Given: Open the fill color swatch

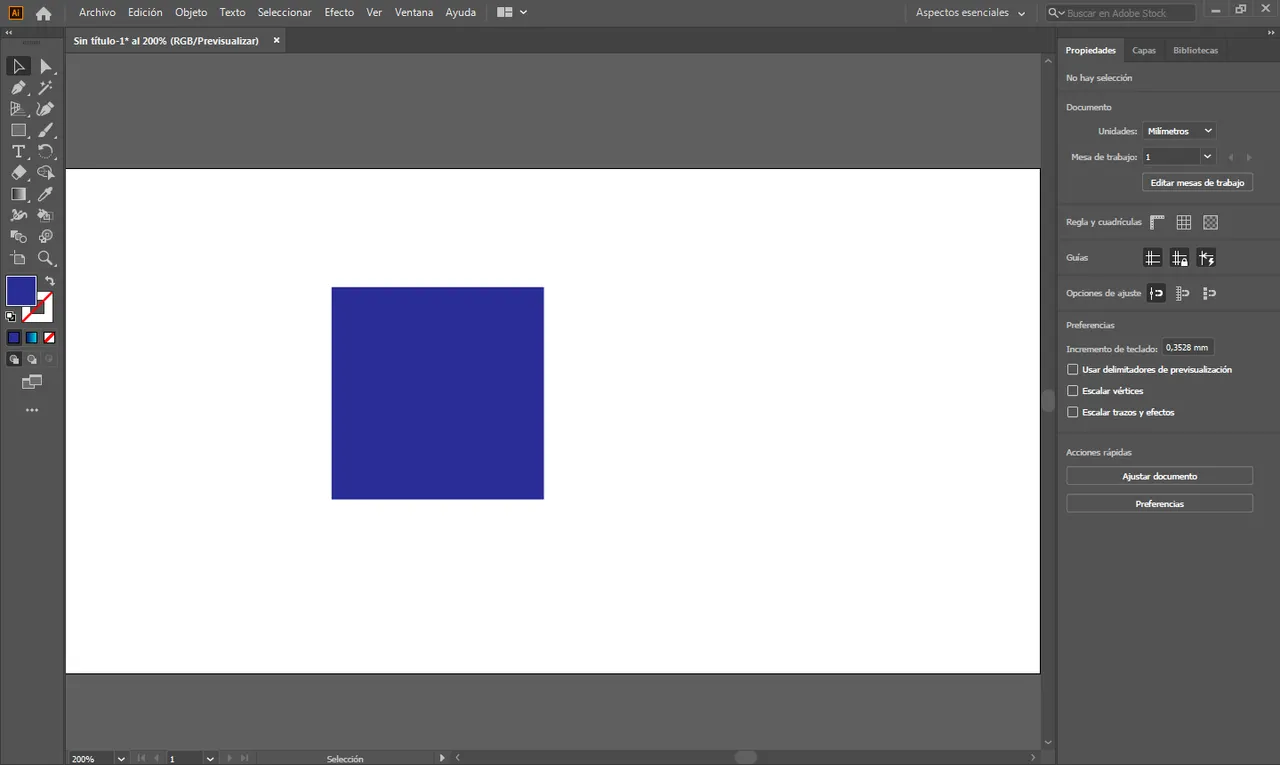Looking at the screenshot, I should tap(21, 291).
